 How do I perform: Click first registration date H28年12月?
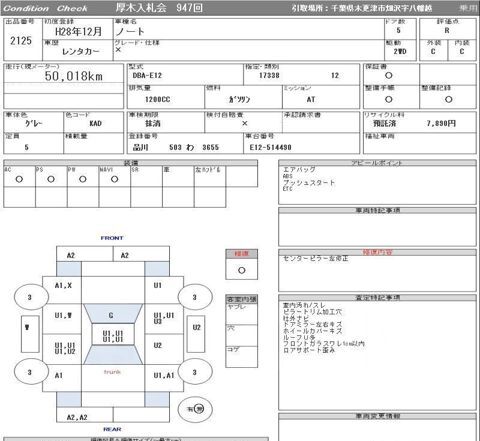pyautogui.click(x=78, y=32)
